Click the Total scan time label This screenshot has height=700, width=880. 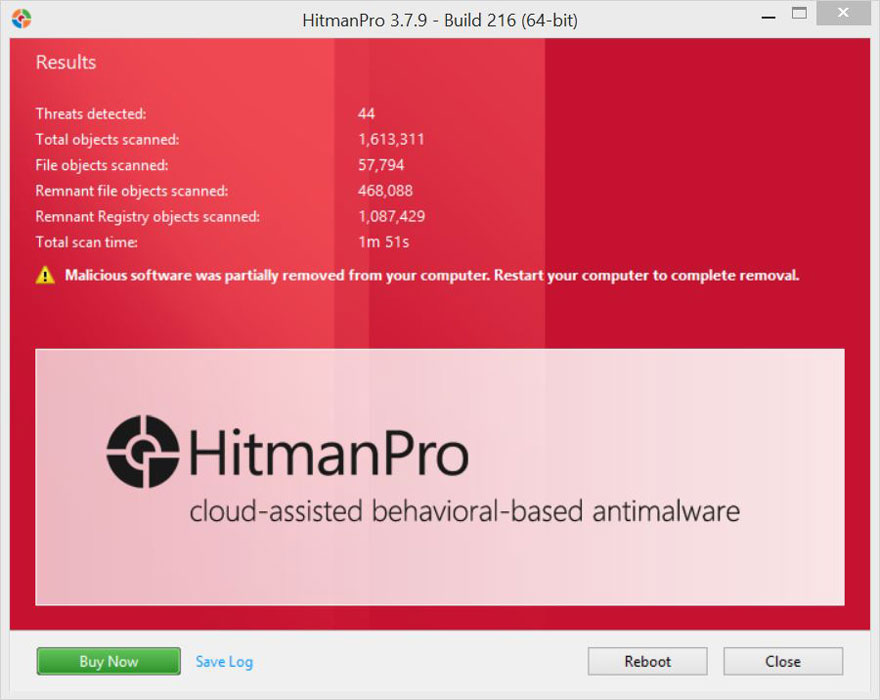(x=86, y=243)
